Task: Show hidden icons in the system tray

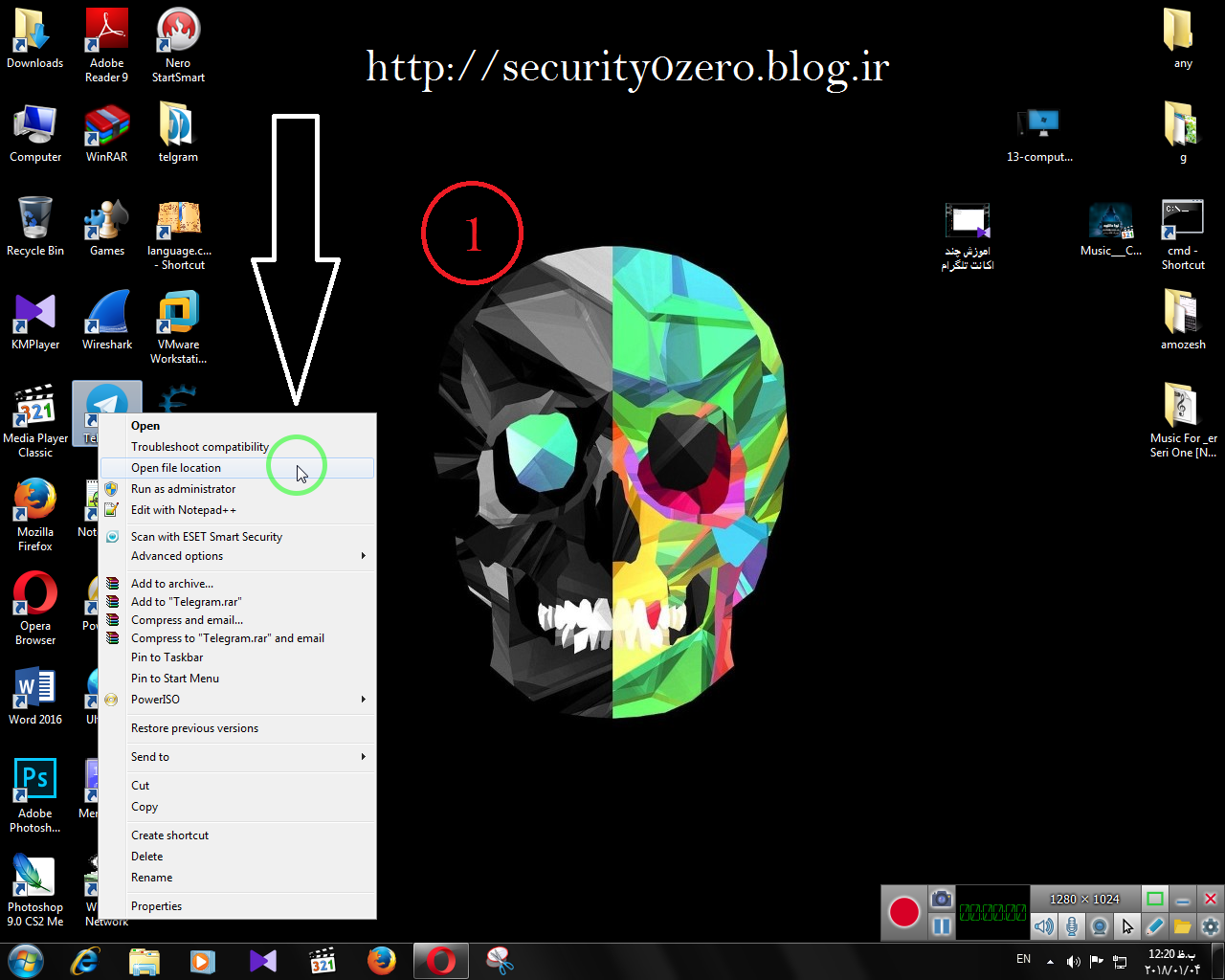Action: (x=1050, y=961)
